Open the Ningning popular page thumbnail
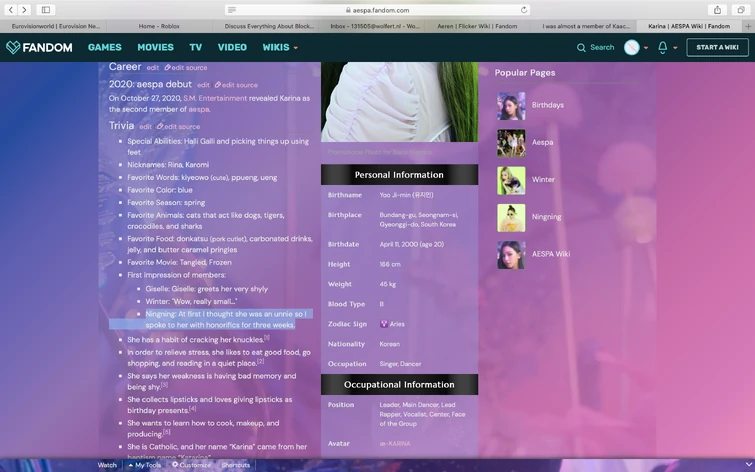 (x=511, y=218)
